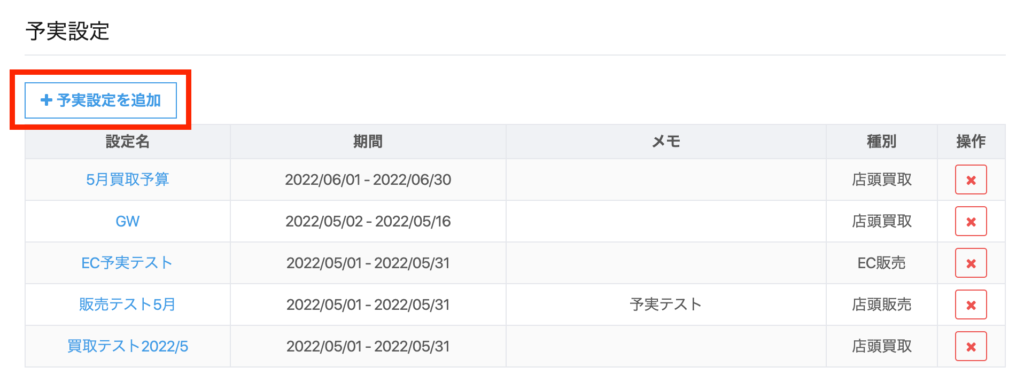This screenshot has width=1024, height=375.
Task: Click the 予実設定を追加 button
Action: point(101,101)
